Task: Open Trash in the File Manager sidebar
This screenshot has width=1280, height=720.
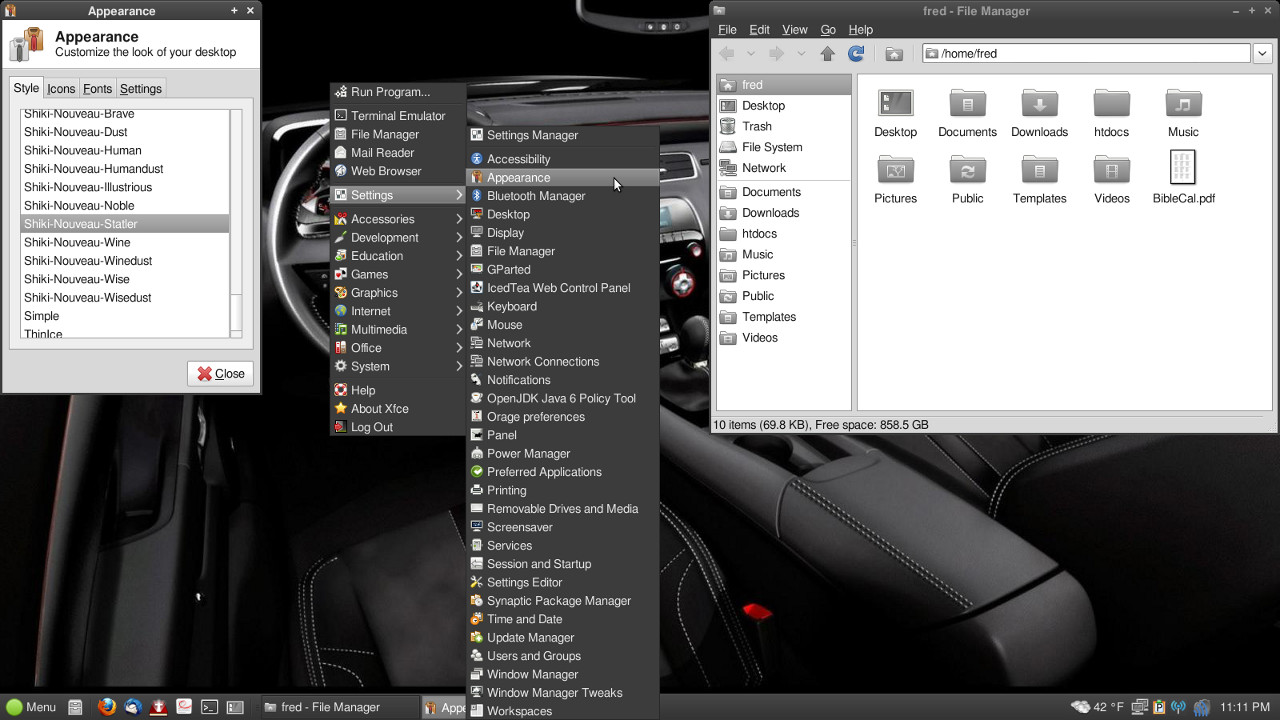Action: coord(784,126)
